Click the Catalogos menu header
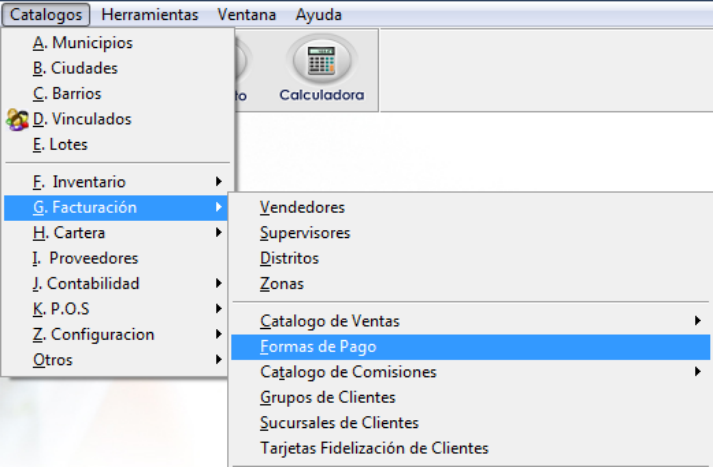This screenshot has width=713, height=467. pos(46,15)
